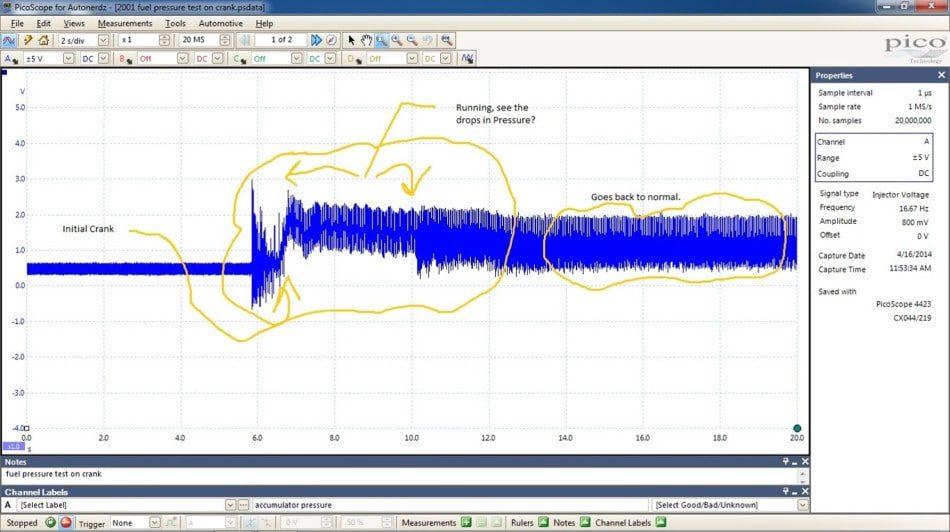Click the math channels icon

click(467, 59)
